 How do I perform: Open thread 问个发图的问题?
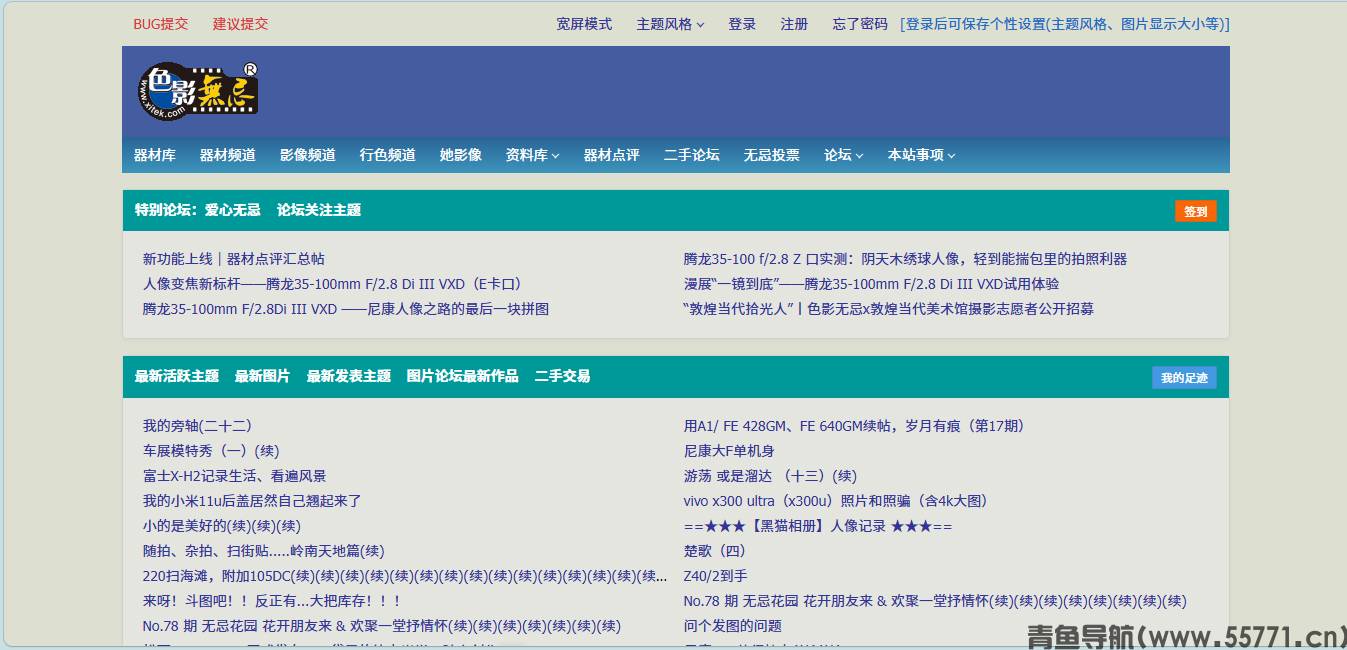pyautogui.click(x=733, y=626)
